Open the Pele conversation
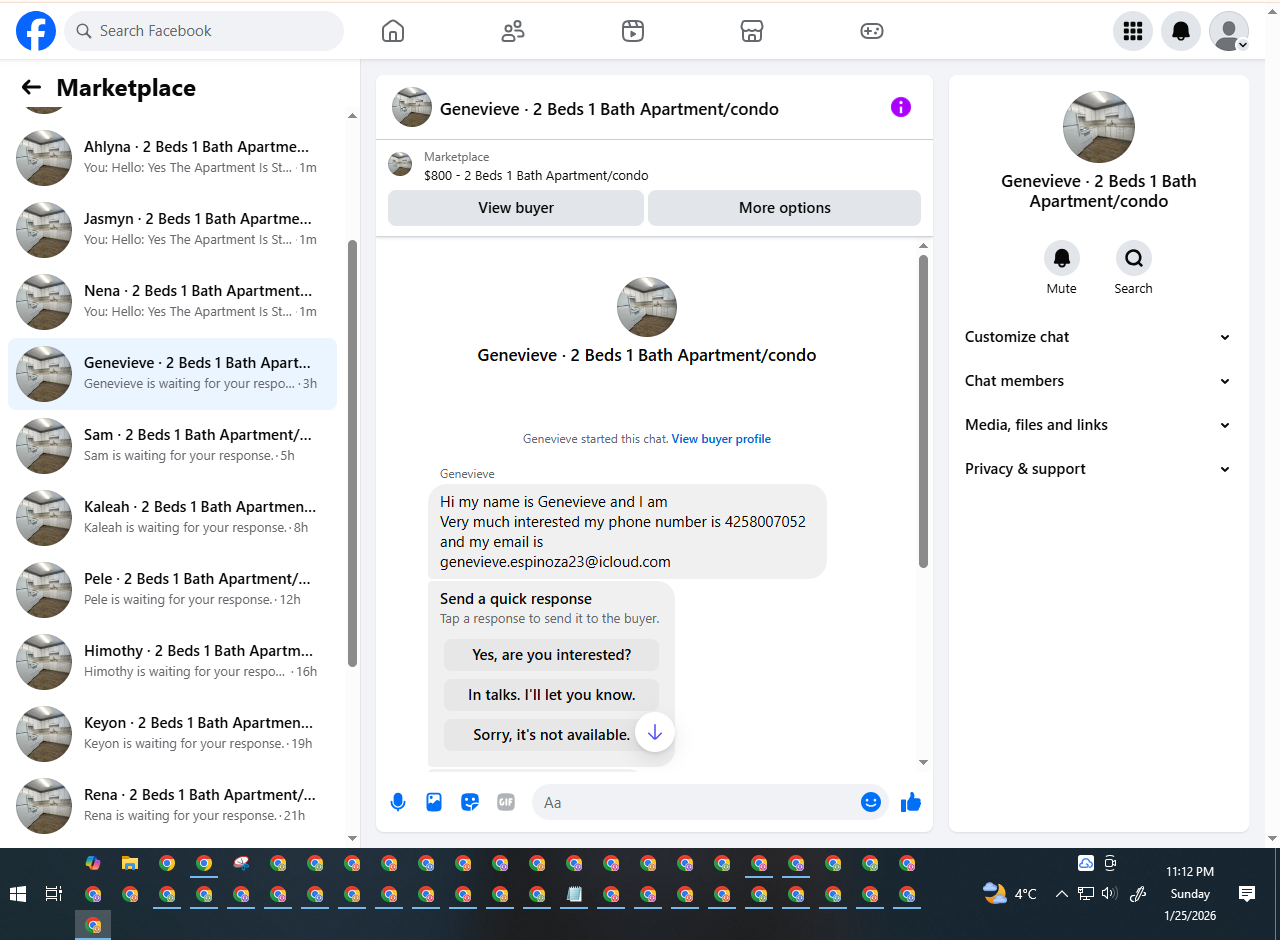Viewport: 1280px width, 940px height. pos(172,590)
